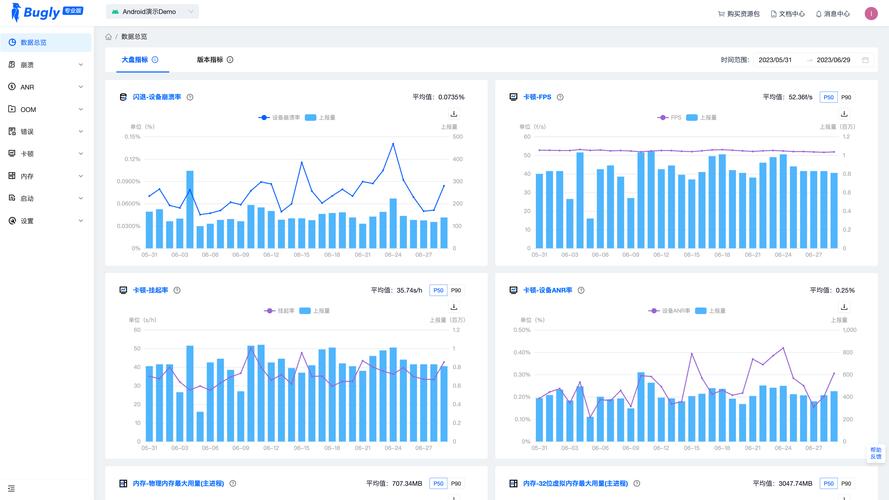Select P90 in 卡顿-FPS chart

click(846, 97)
